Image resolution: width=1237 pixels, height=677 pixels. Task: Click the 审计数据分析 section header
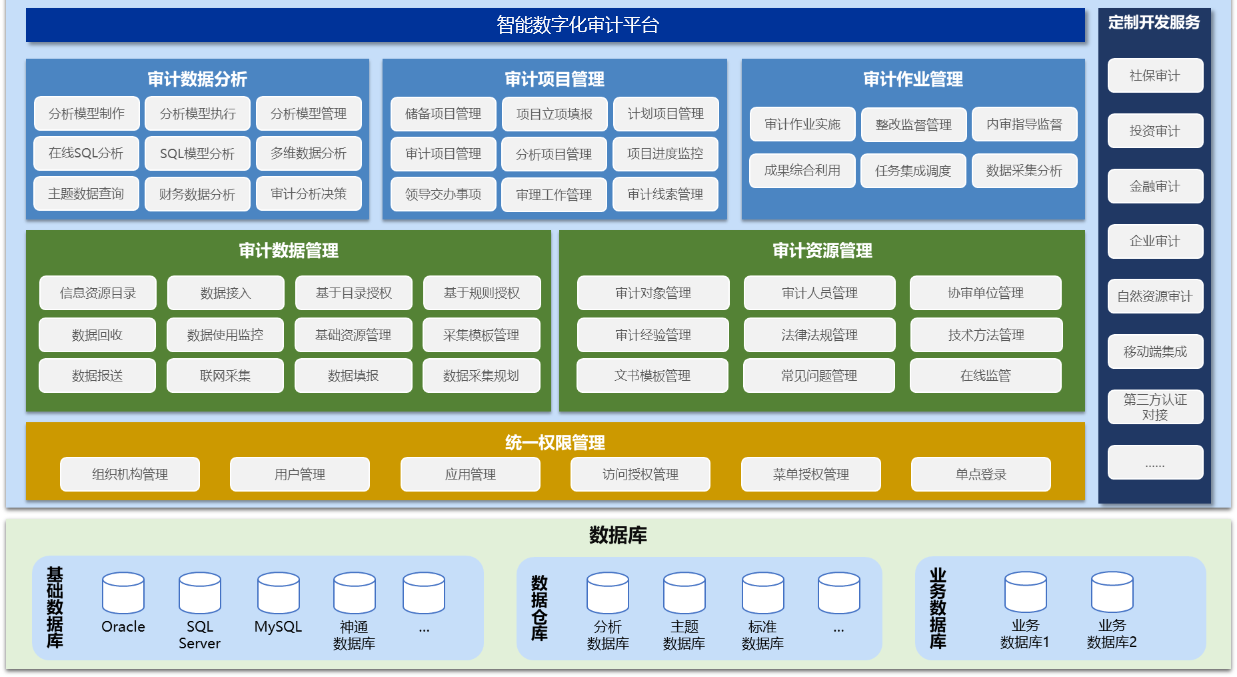click(x=197, y=79)
